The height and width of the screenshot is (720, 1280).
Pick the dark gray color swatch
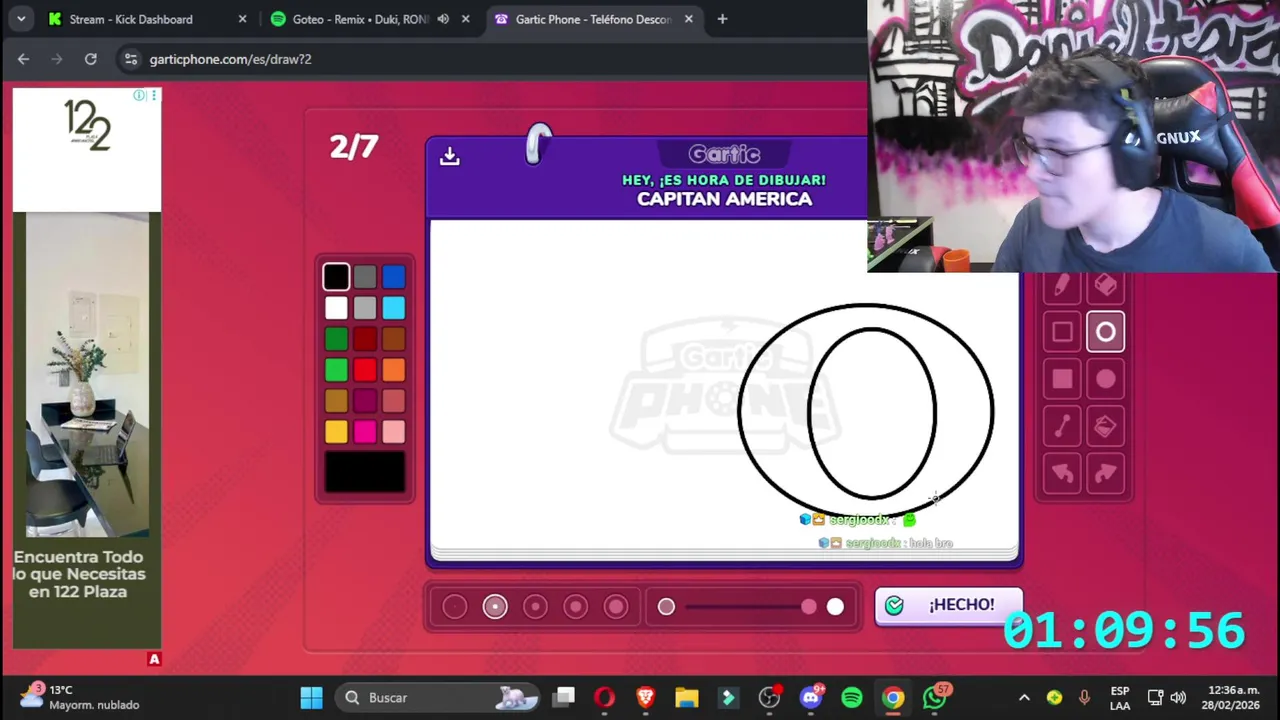point(365,277)
